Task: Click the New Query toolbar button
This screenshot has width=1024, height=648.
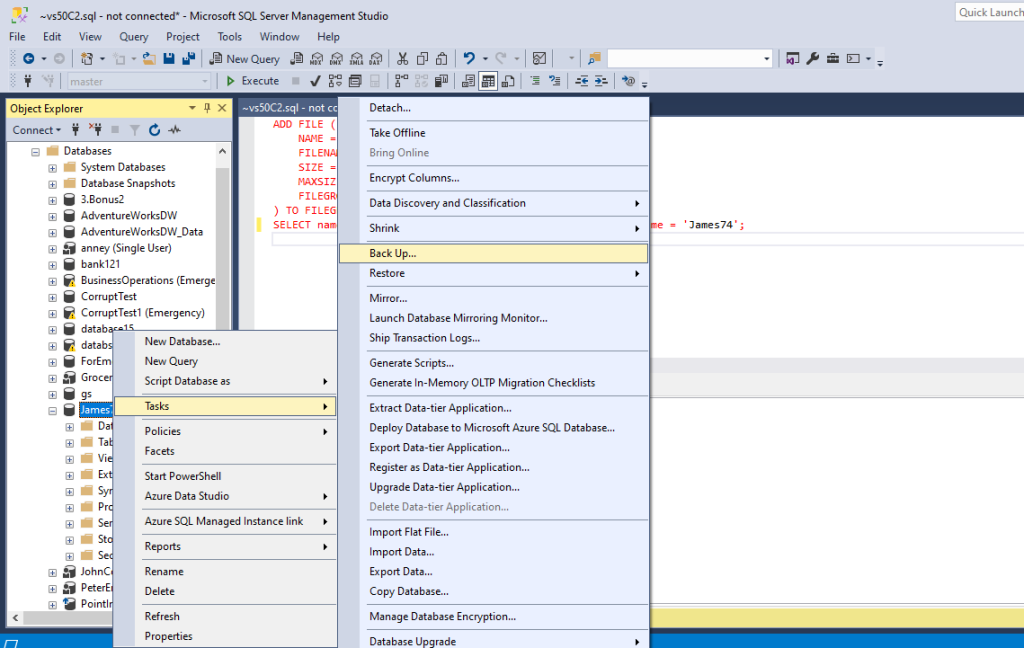Action: [x=244, y=59]
